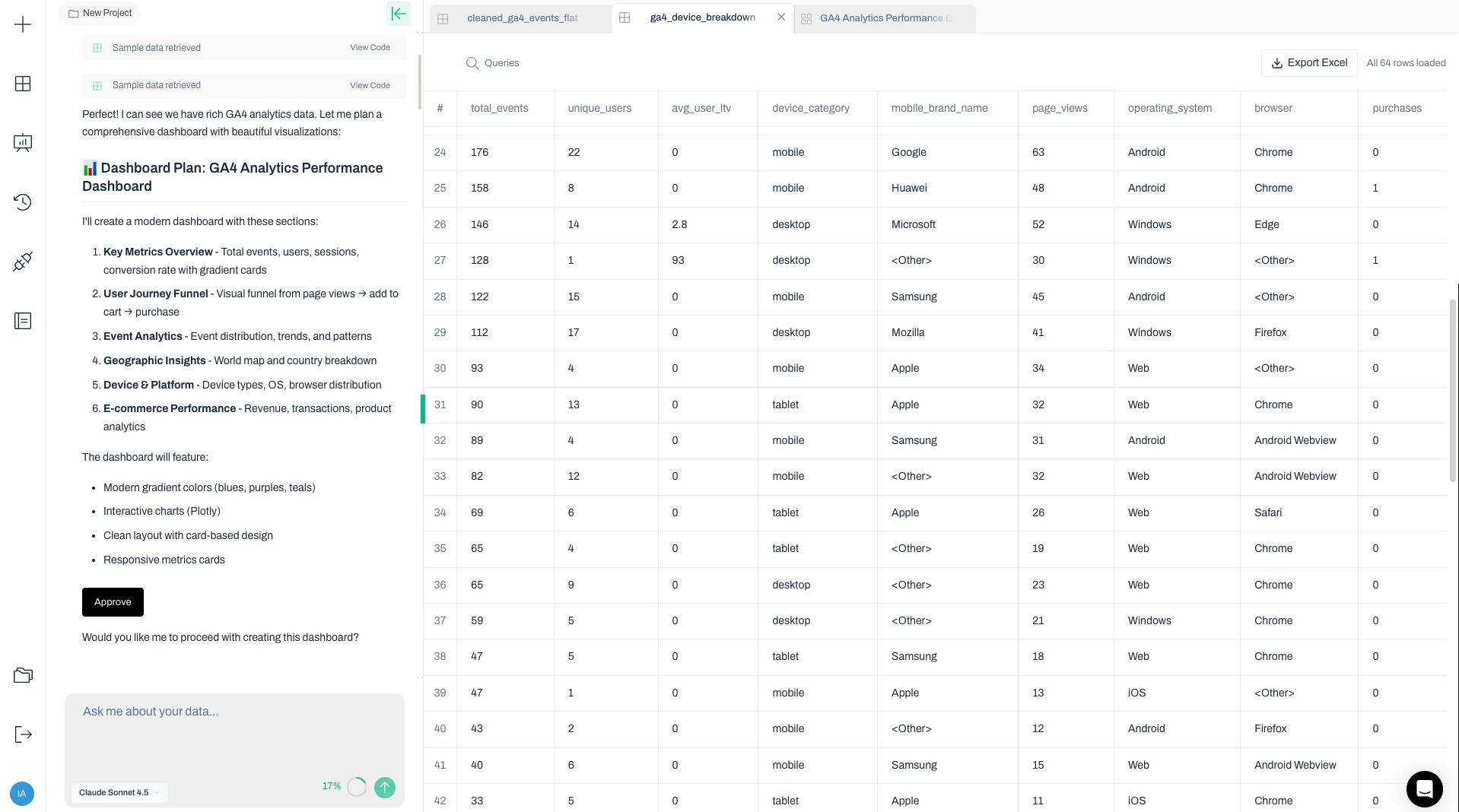1459x812 pixels.
Task: Open View Code for the first sample data
Action: tap(369, 47)
